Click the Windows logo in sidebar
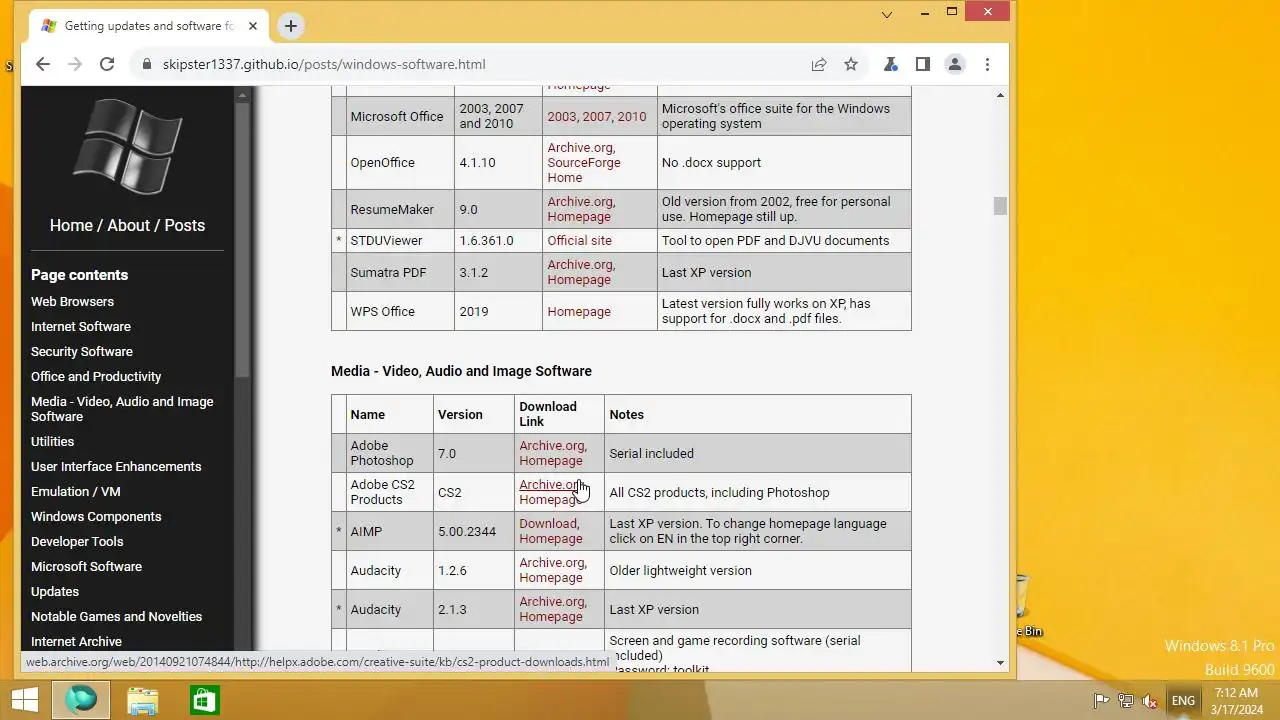The width and height of the screenshot is (1280, 720). (x=128, y=147)
